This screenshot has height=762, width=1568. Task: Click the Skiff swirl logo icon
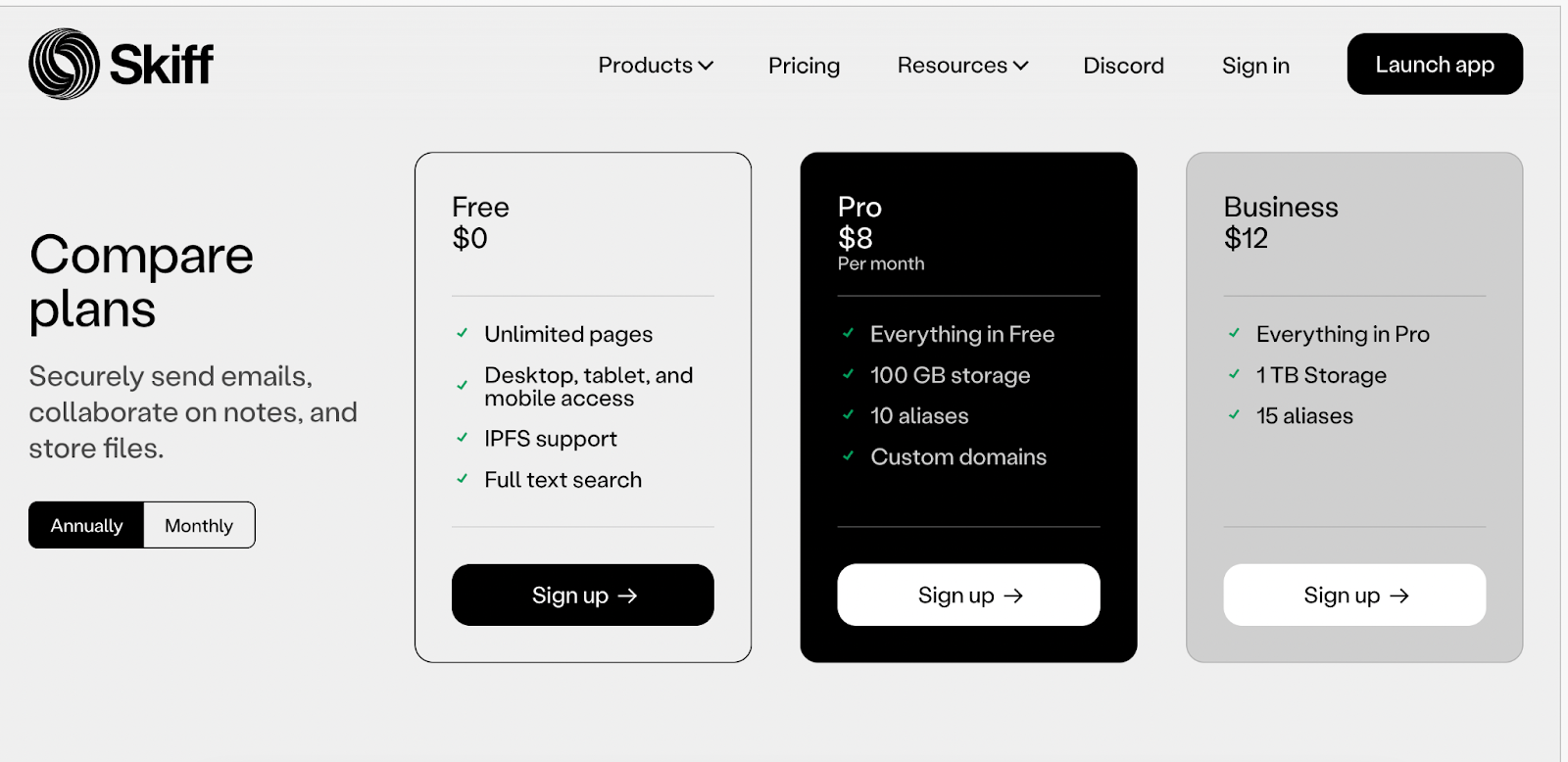coord(64,65)
